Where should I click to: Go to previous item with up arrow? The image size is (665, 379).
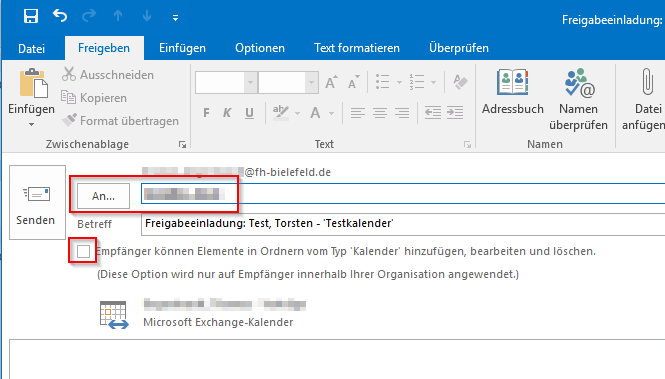click(118, 16)
